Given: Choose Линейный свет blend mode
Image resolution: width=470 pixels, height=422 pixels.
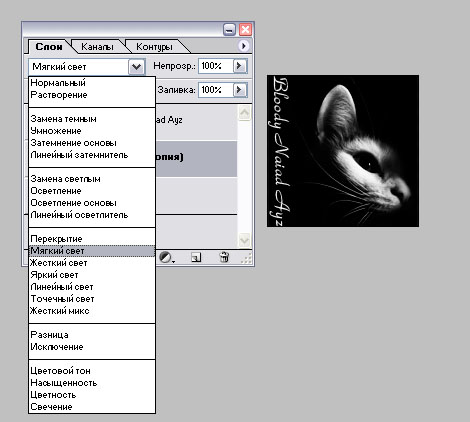Looking at the screenshot, I should click(x=92, y=287).
